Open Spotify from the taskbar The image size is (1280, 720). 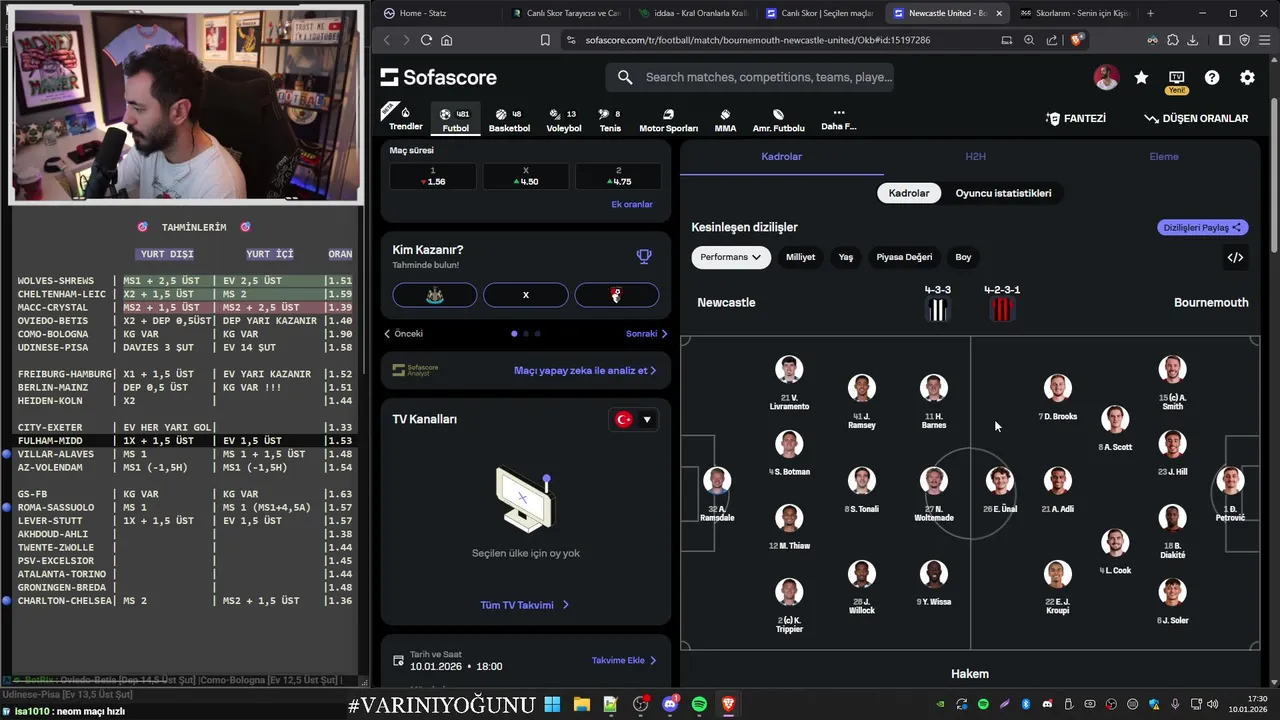pos(699,704)
